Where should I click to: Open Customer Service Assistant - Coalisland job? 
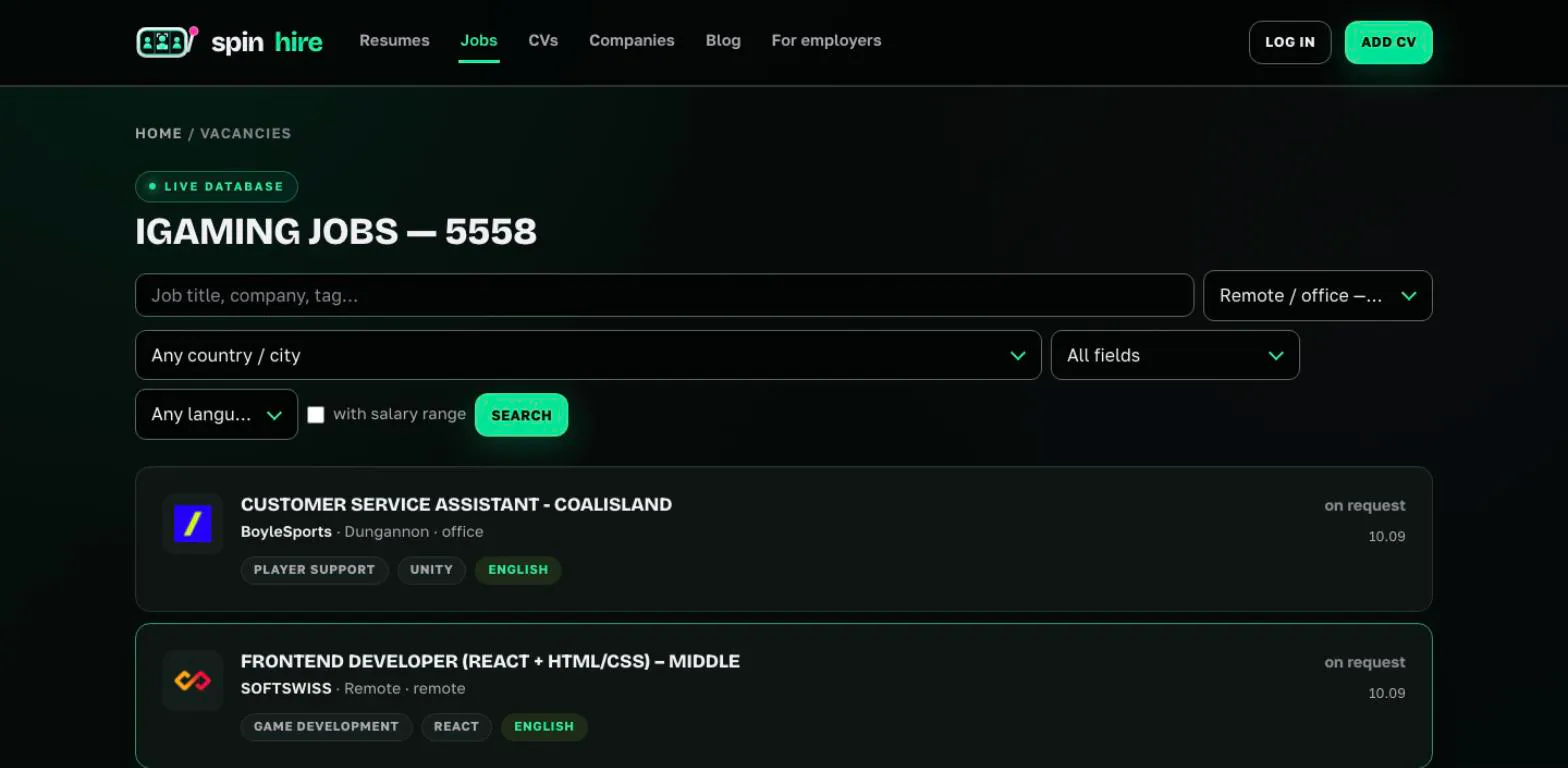456,505
